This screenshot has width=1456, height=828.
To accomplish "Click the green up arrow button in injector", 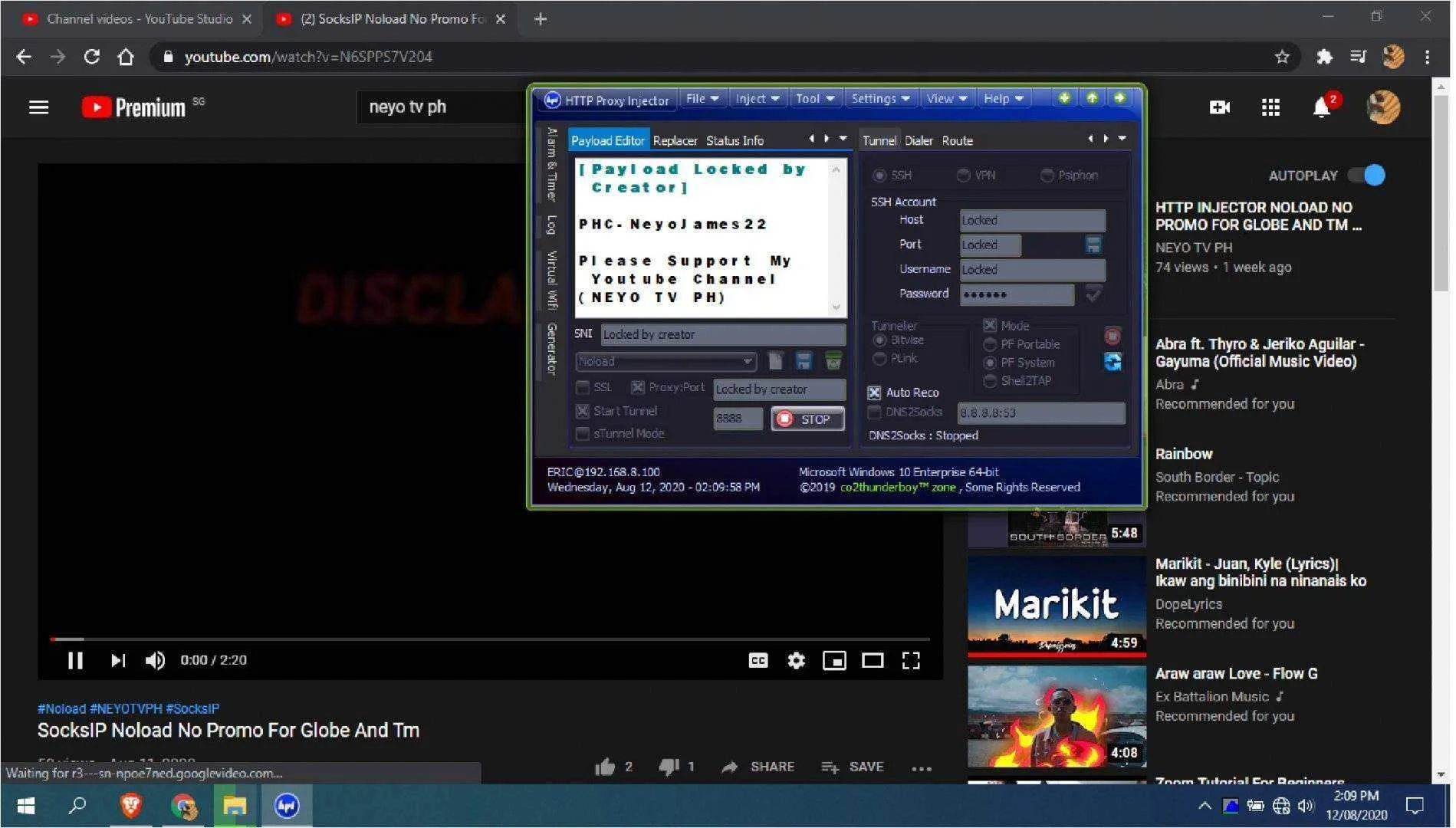I will click(x=1092, y=98).
